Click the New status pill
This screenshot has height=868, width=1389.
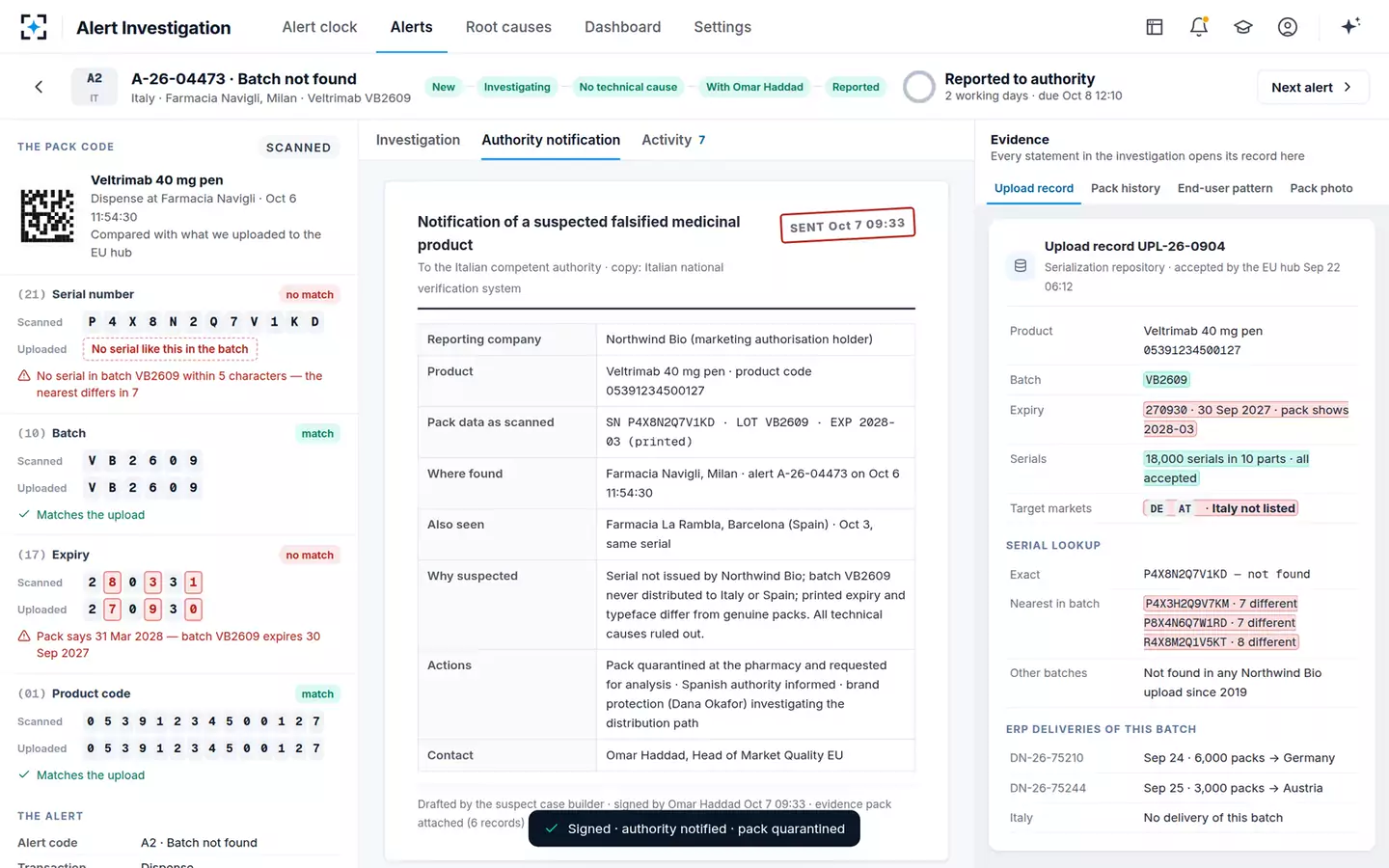coord(444,87)
